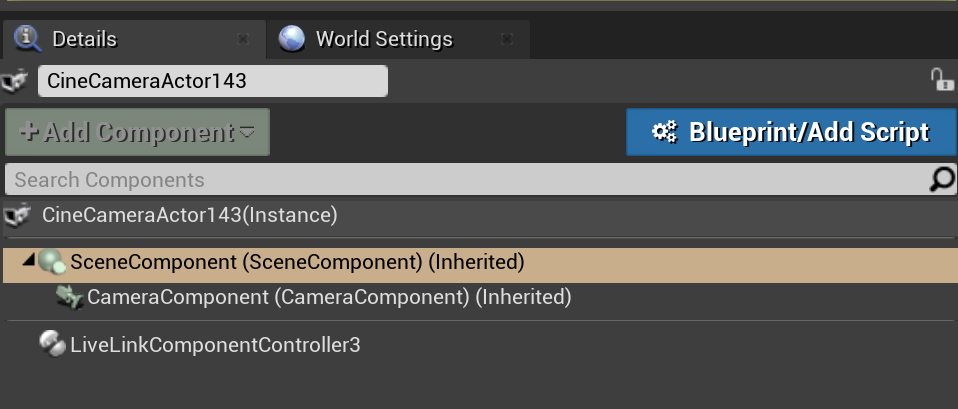Toggle the actor lock padlock icon
Screen dimensions: 958x409
point(940,81)
